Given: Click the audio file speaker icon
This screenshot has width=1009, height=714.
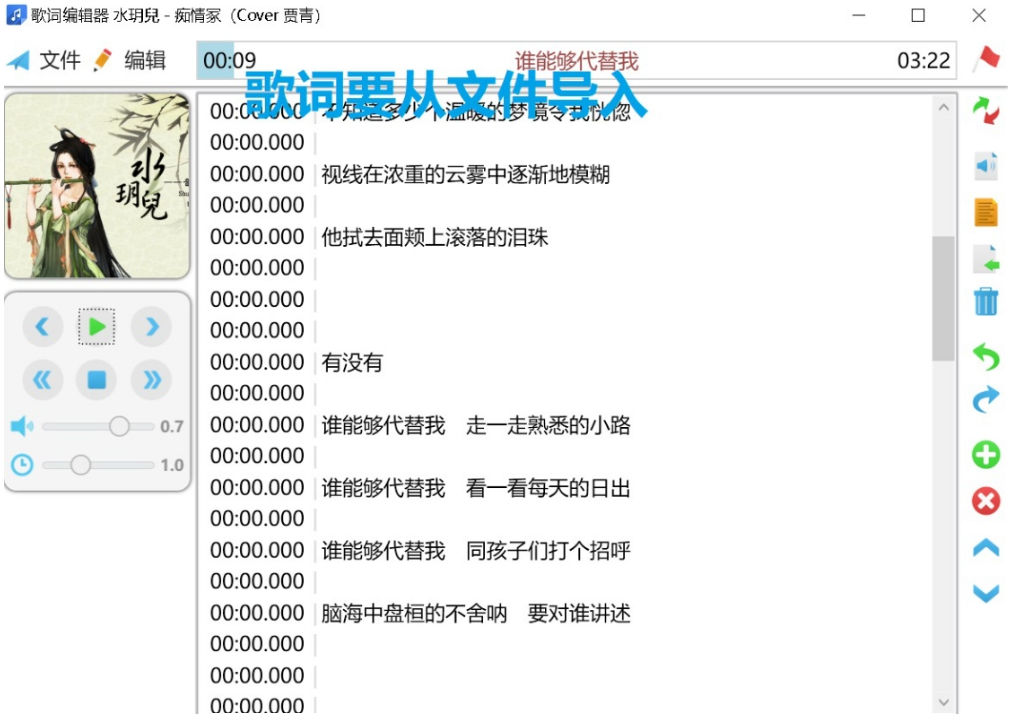Looking at the screenshot, I should [986, 166].
